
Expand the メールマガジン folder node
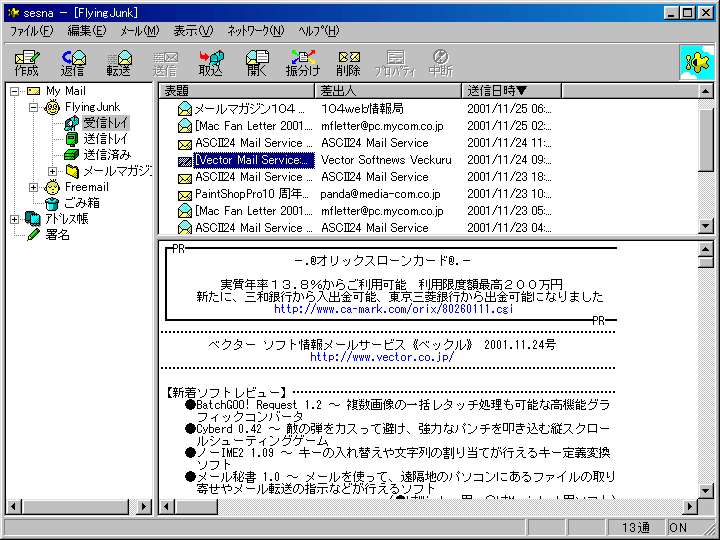(52, 171)
